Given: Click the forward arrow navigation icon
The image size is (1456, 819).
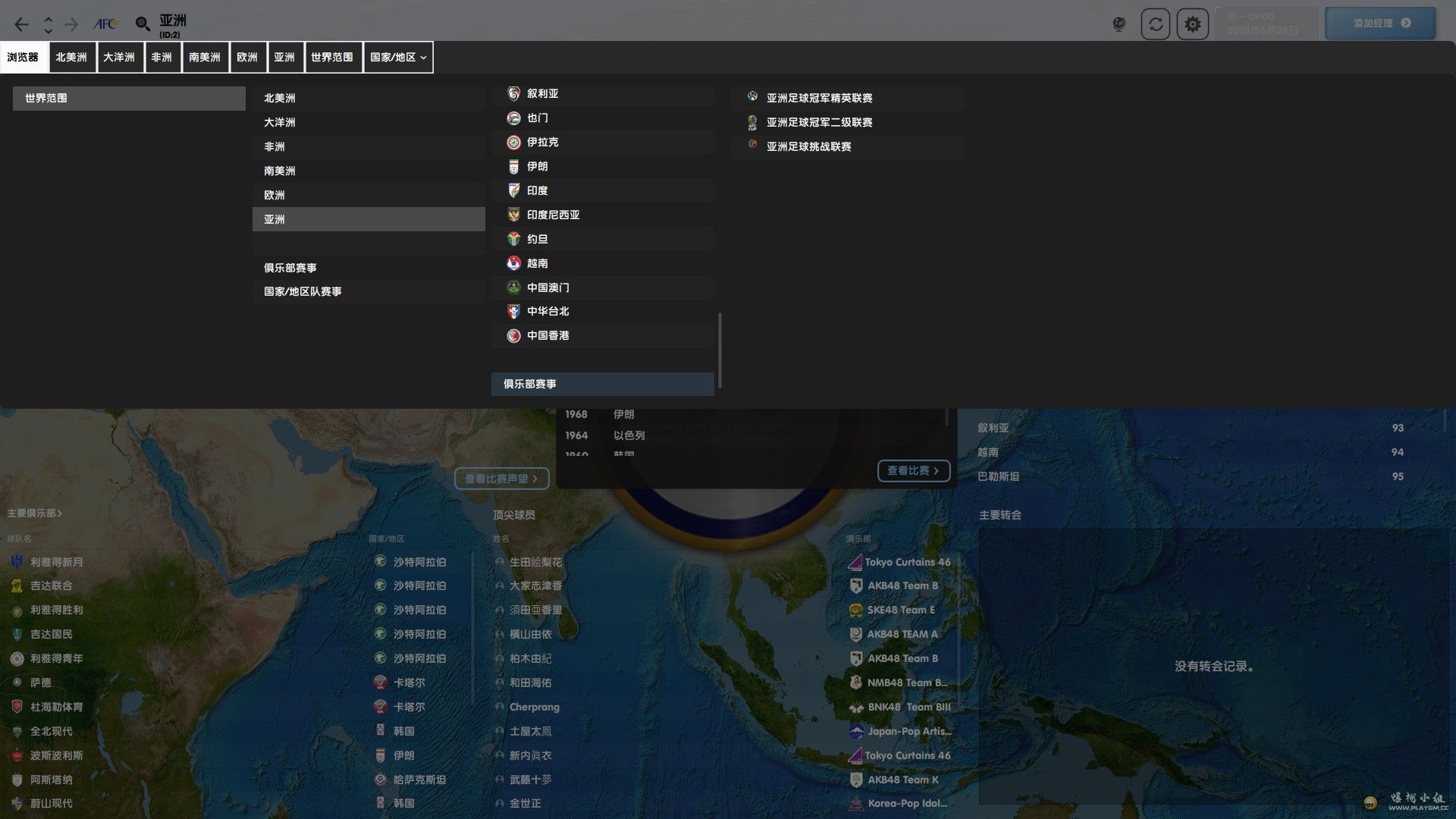Looking at the screenshot, I should [x=71, y=24].
